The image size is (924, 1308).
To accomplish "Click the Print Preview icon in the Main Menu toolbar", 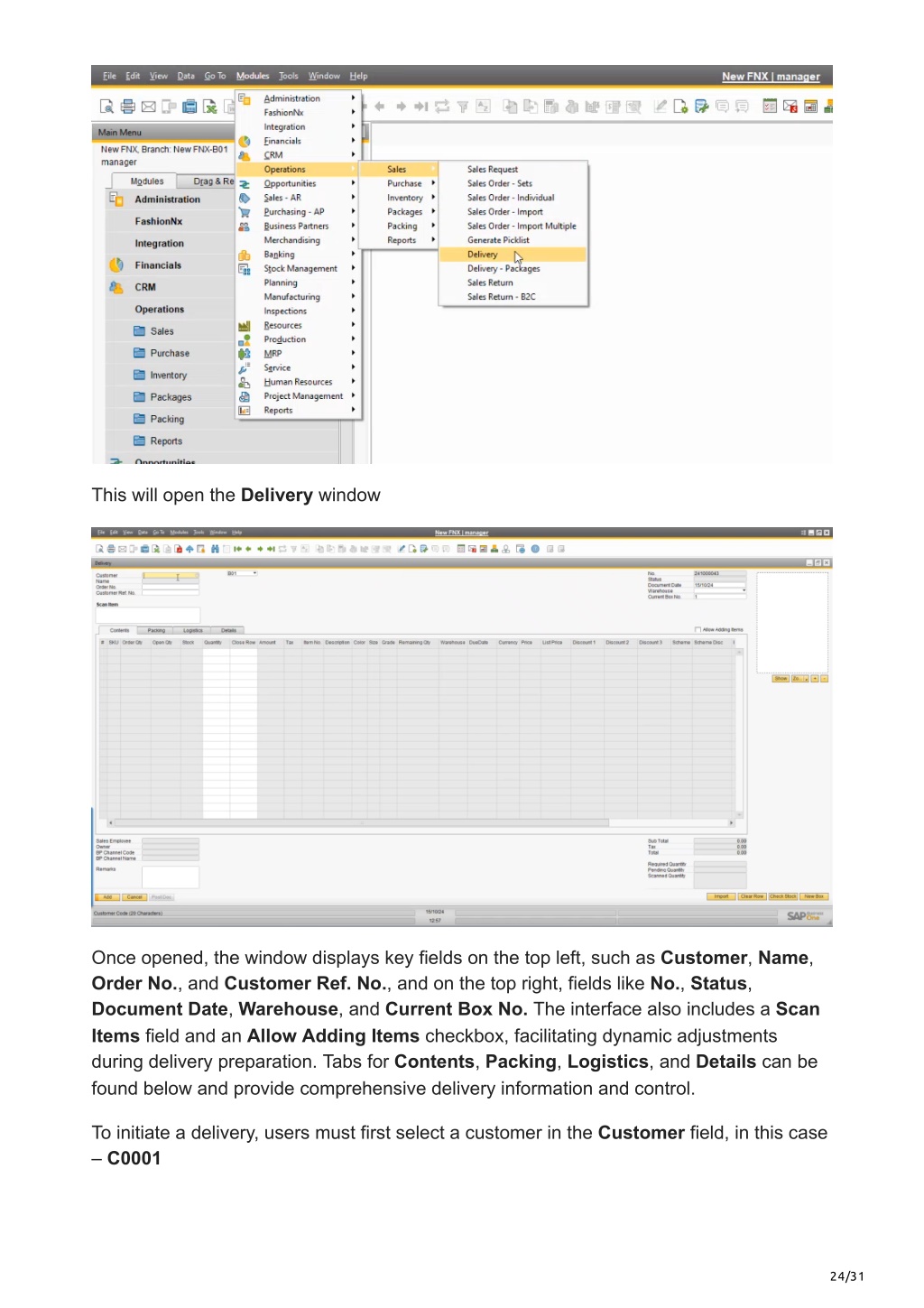I will [x=106, y=107].
